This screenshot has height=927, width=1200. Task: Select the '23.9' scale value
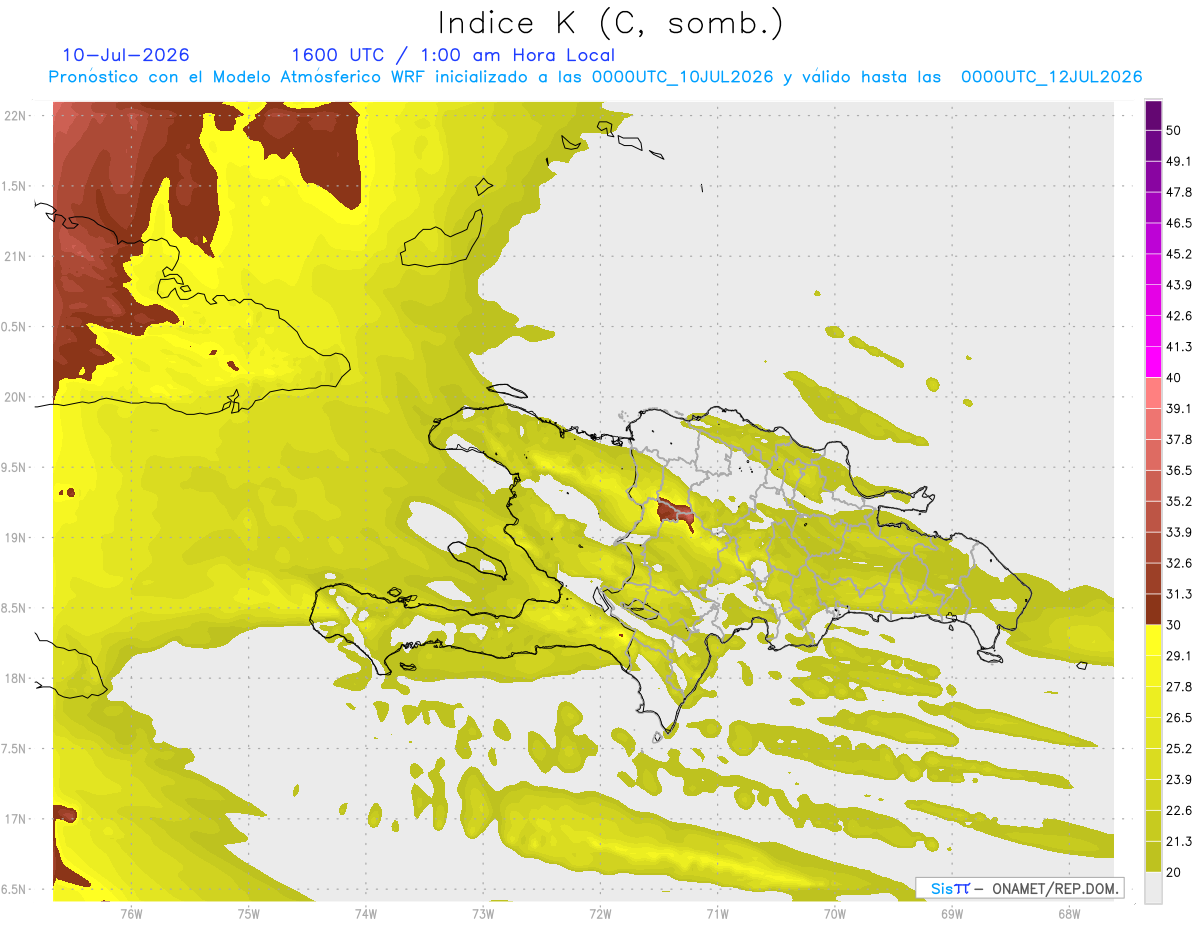coord(1179,779)
